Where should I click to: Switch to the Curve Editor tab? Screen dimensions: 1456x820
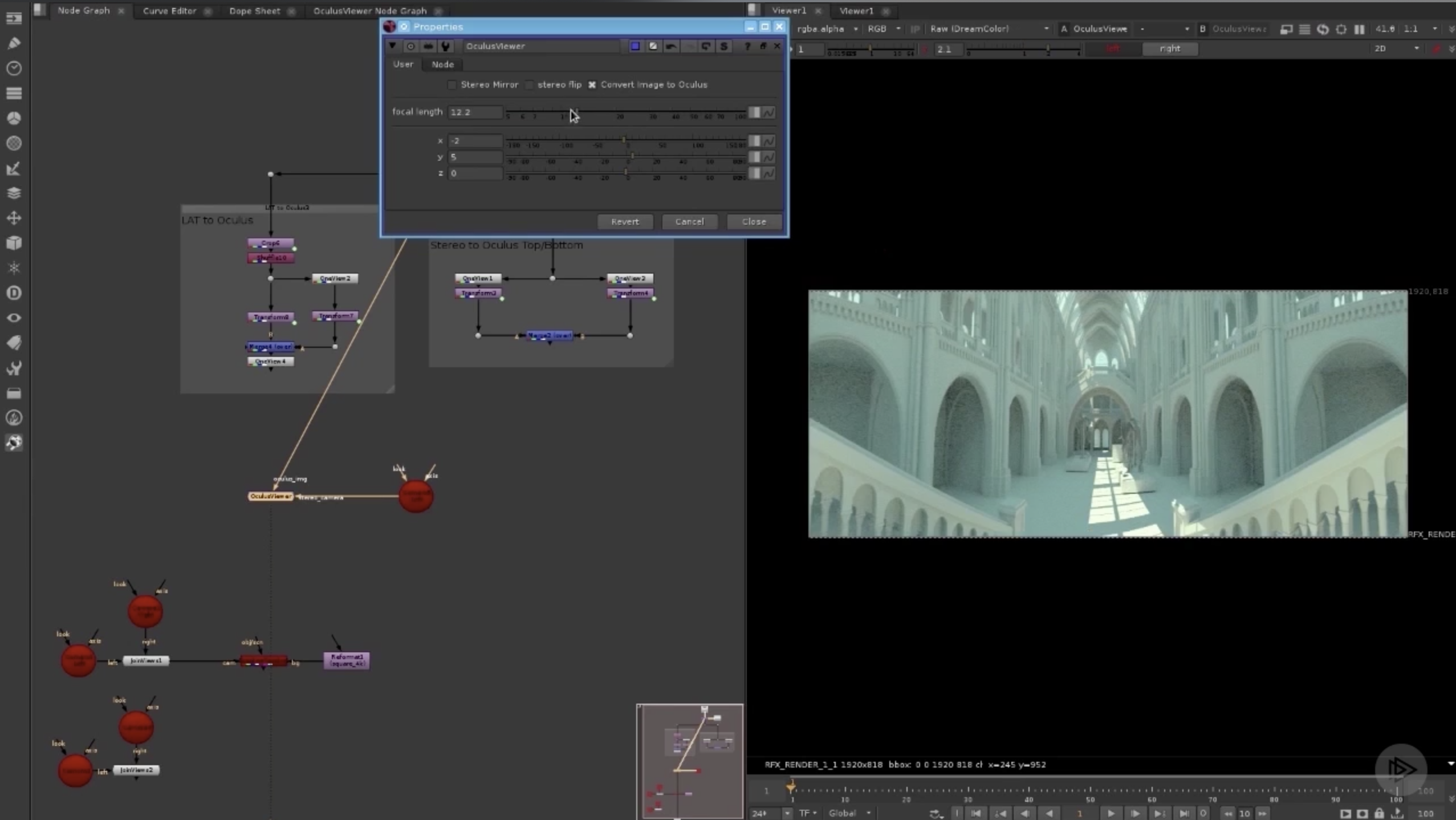pyautogui.click(x=169, y=11)
